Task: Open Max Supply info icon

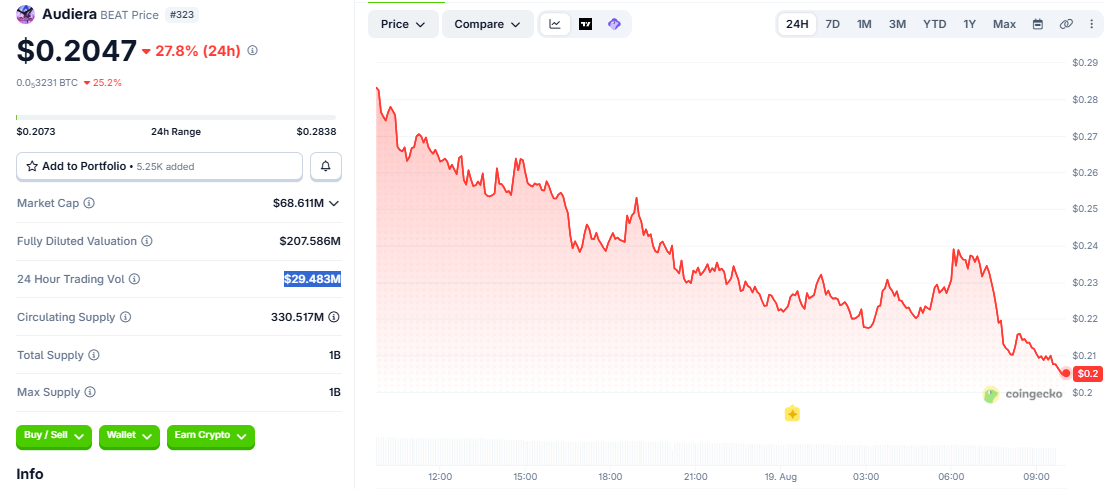Action: [90, 392]
